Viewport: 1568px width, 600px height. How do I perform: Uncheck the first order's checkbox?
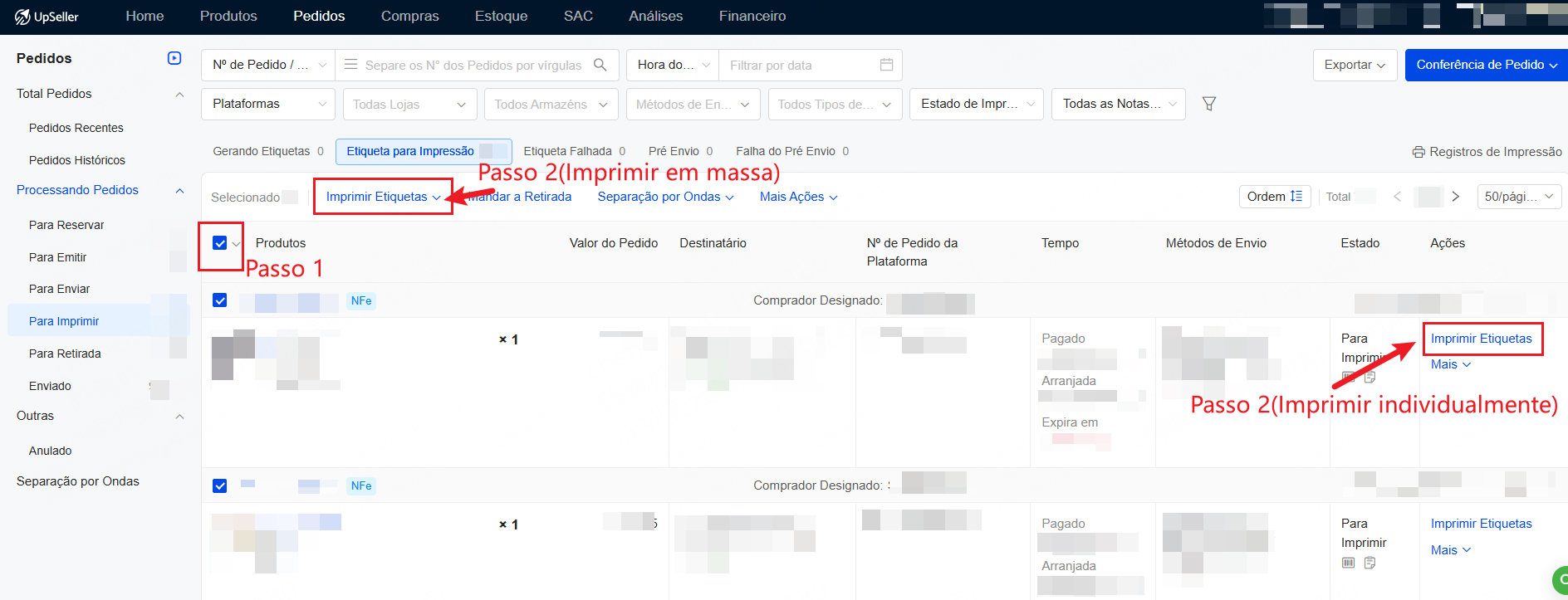[x=219, y=300]
